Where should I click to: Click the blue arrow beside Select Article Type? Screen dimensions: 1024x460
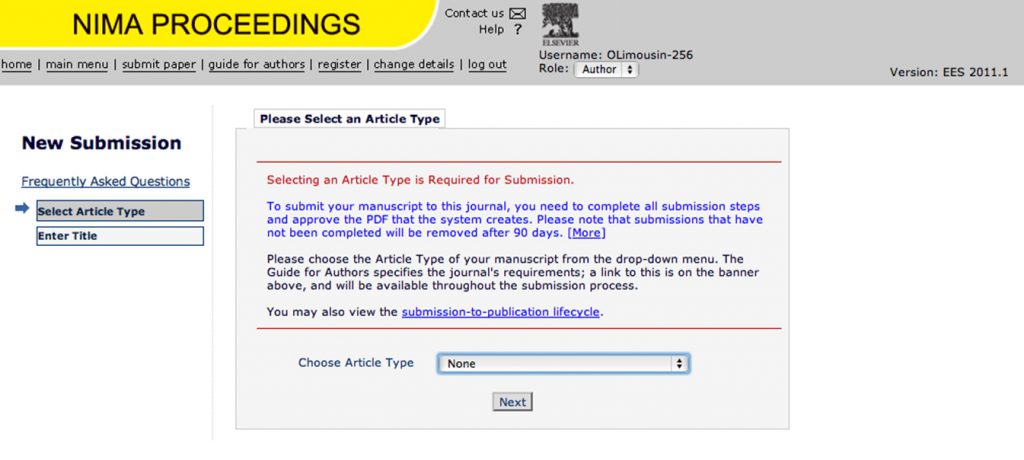click(x=24, y=210)
